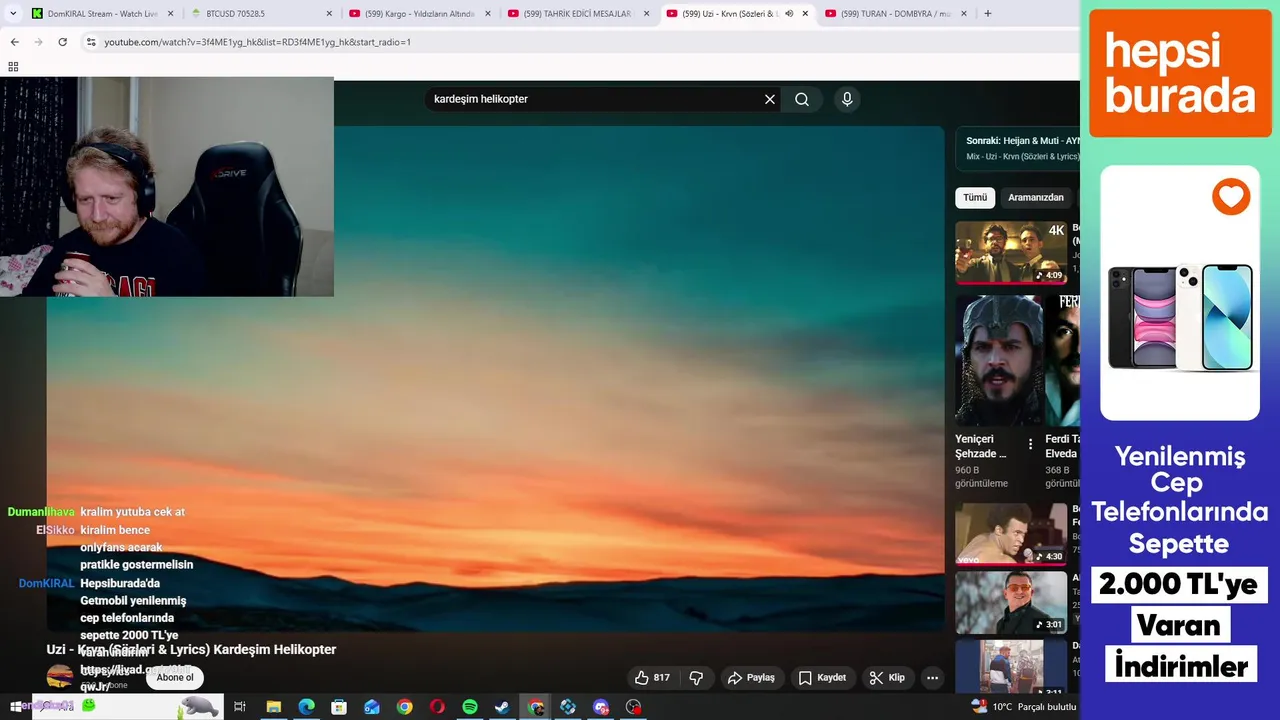Close the TAHRİK EDİCİ MESAJLAR tab

point(646,14)
